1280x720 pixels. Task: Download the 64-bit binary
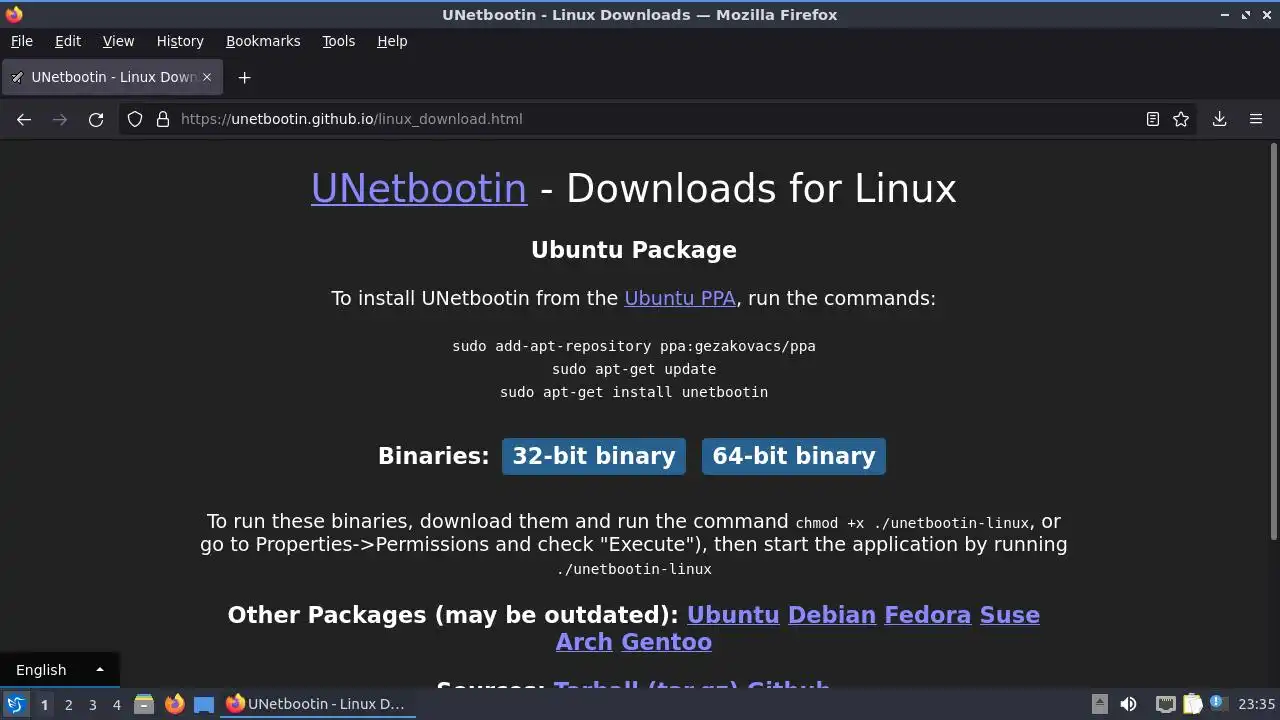point(794,456)
